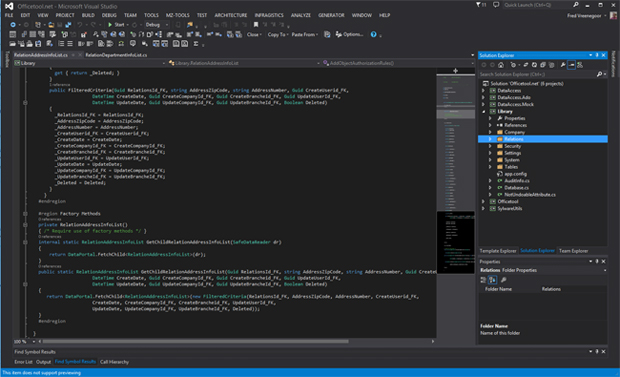Click the Home icon in Solution Explorer
Viewport: 620px width, 377px height.
[501, 65]
